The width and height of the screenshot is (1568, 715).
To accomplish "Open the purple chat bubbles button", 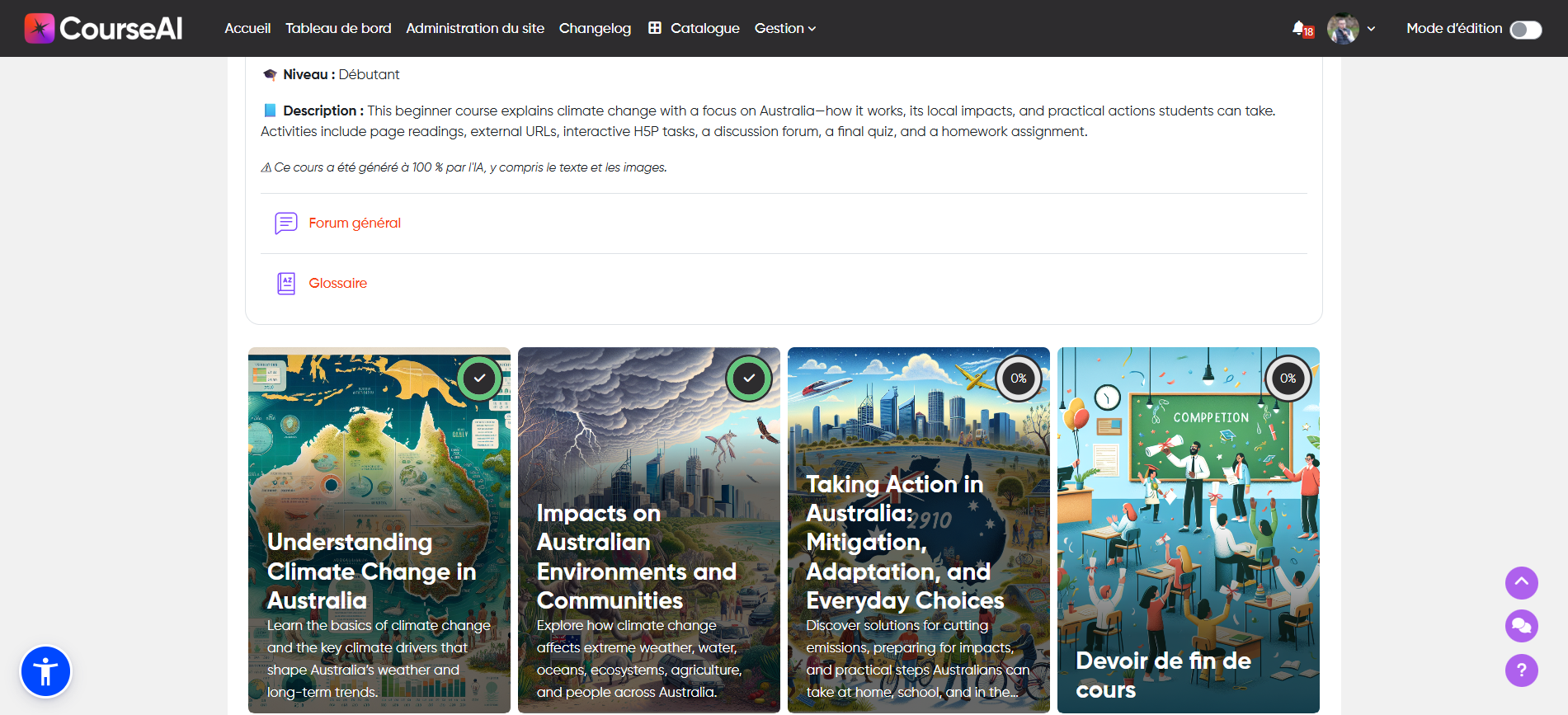I will 1521,626.
